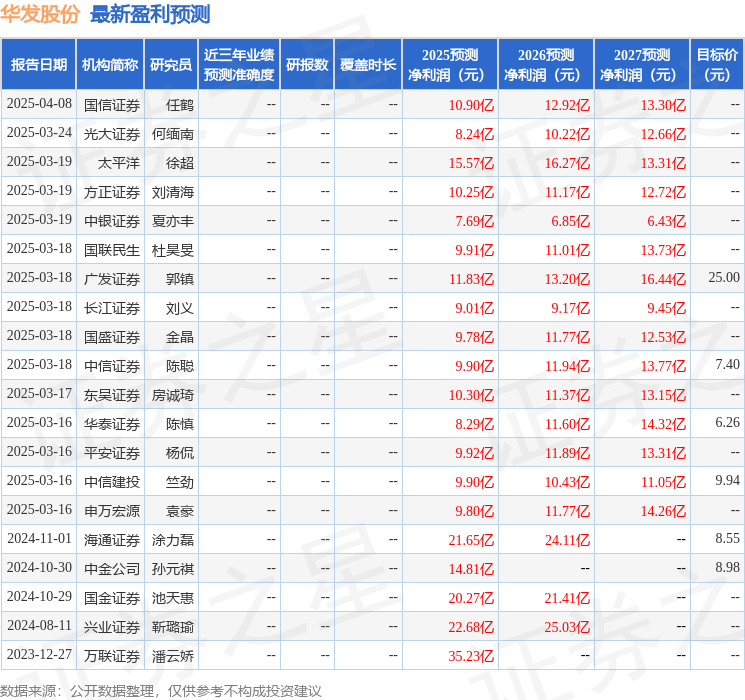
Task: Select the 方正证券 institution cell
Action: tap(112, 192)
